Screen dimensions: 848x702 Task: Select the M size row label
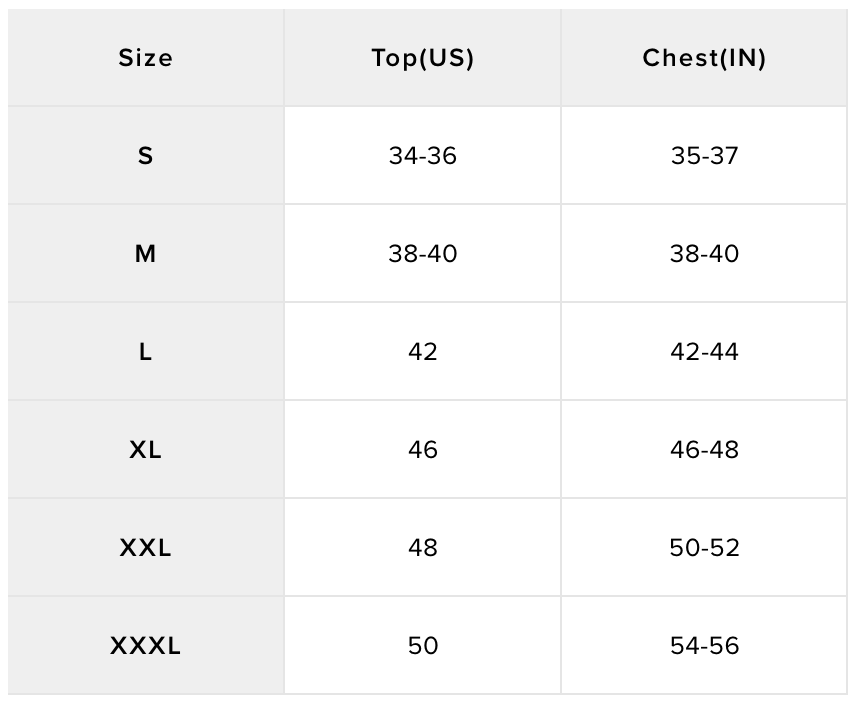point(145,254)
